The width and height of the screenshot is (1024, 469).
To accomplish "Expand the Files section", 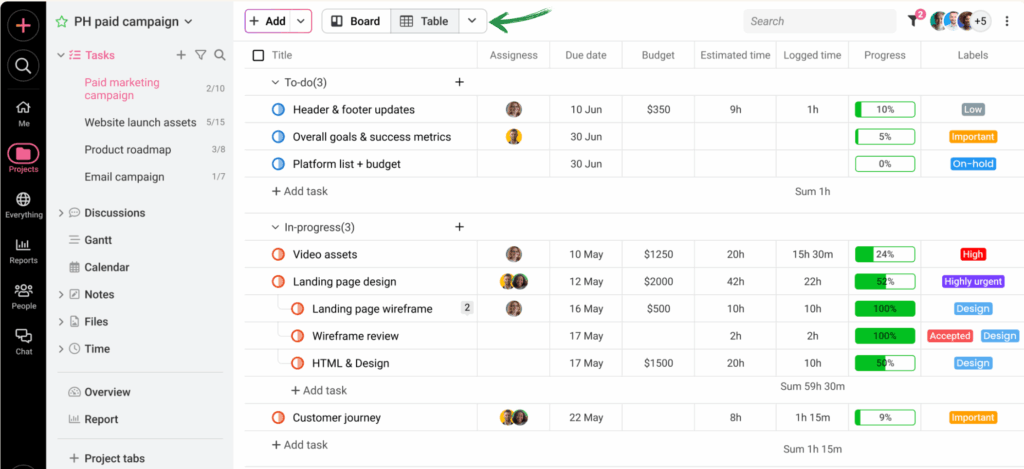I will click(61, 322).
